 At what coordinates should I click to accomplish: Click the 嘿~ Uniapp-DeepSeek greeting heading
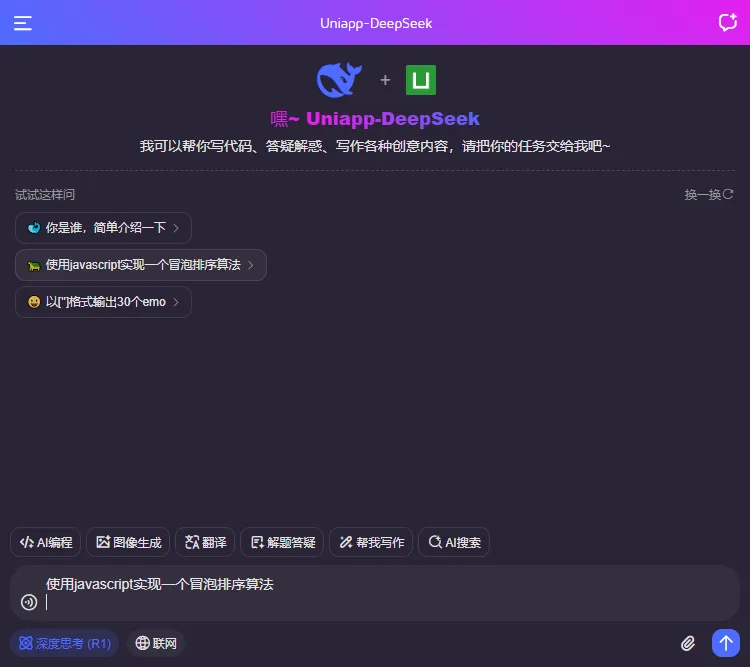click(375, 119)
